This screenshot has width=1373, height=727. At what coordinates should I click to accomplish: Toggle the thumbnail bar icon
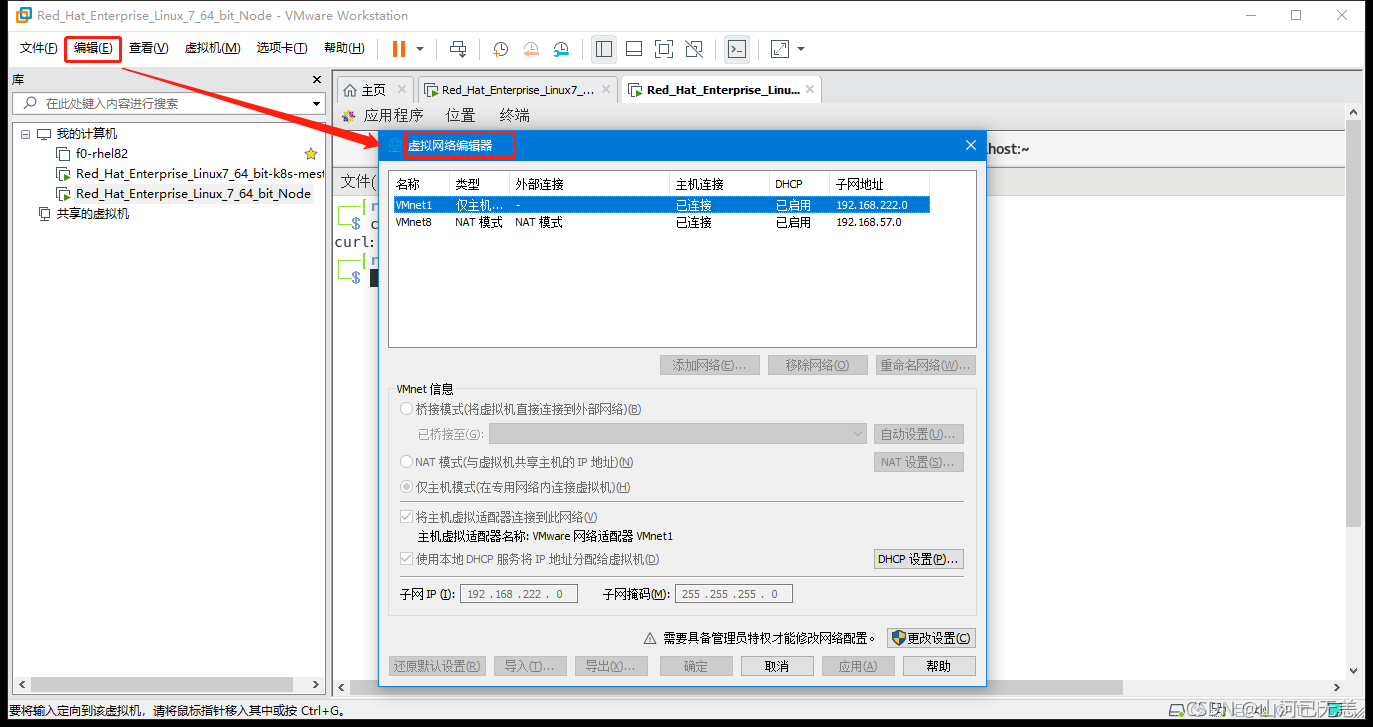coord(634,49)
